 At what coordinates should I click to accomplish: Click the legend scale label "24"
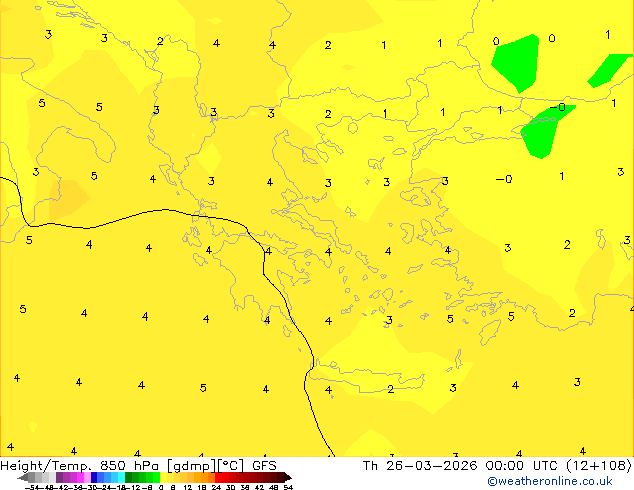point(216,487)
